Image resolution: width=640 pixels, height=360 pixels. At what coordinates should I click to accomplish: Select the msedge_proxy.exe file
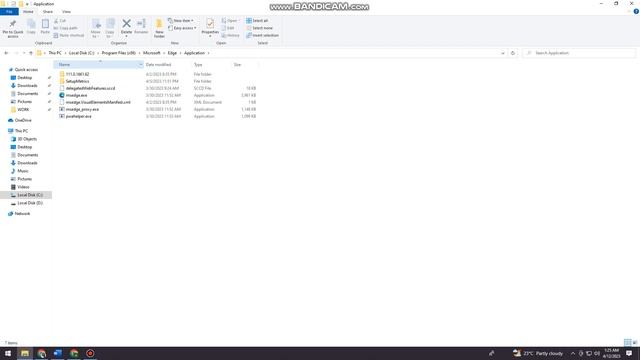pos(82,109)
